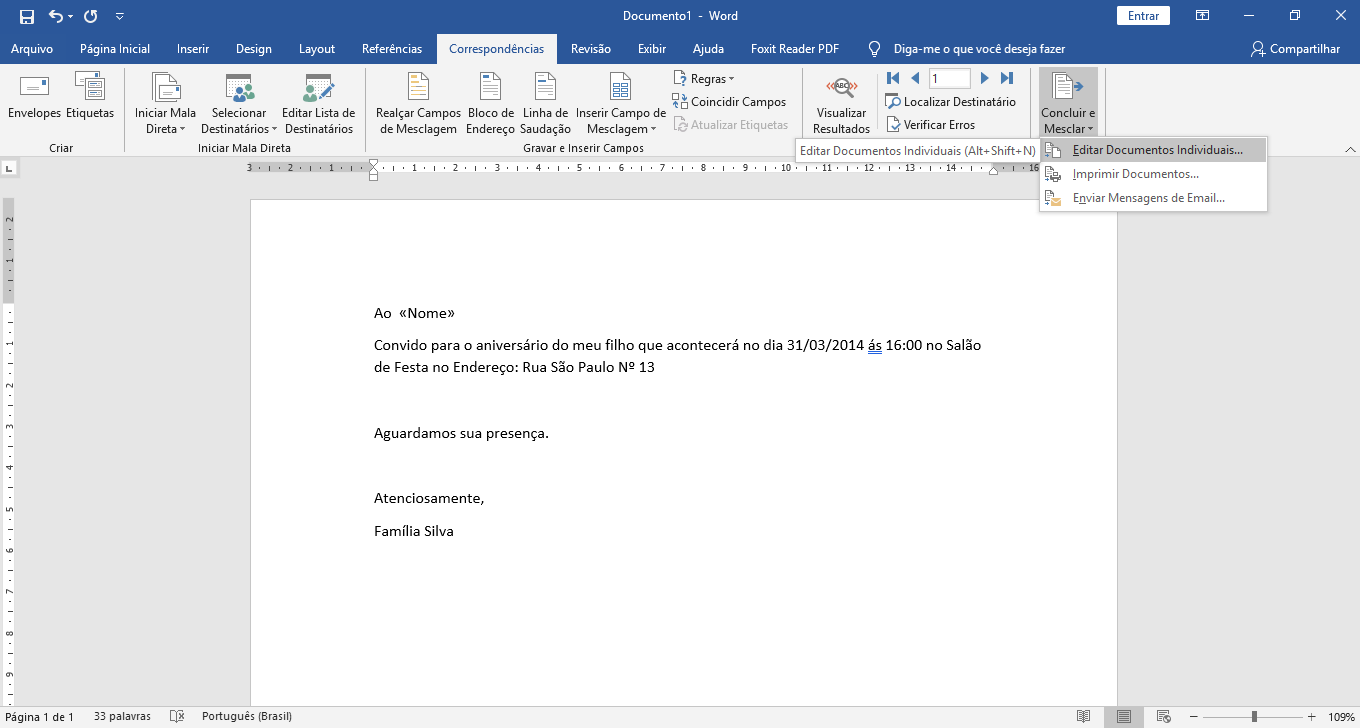This screenshot has width=1360, height=728.
Task: Open Bloco de Endereço address block
Action: 490,104
